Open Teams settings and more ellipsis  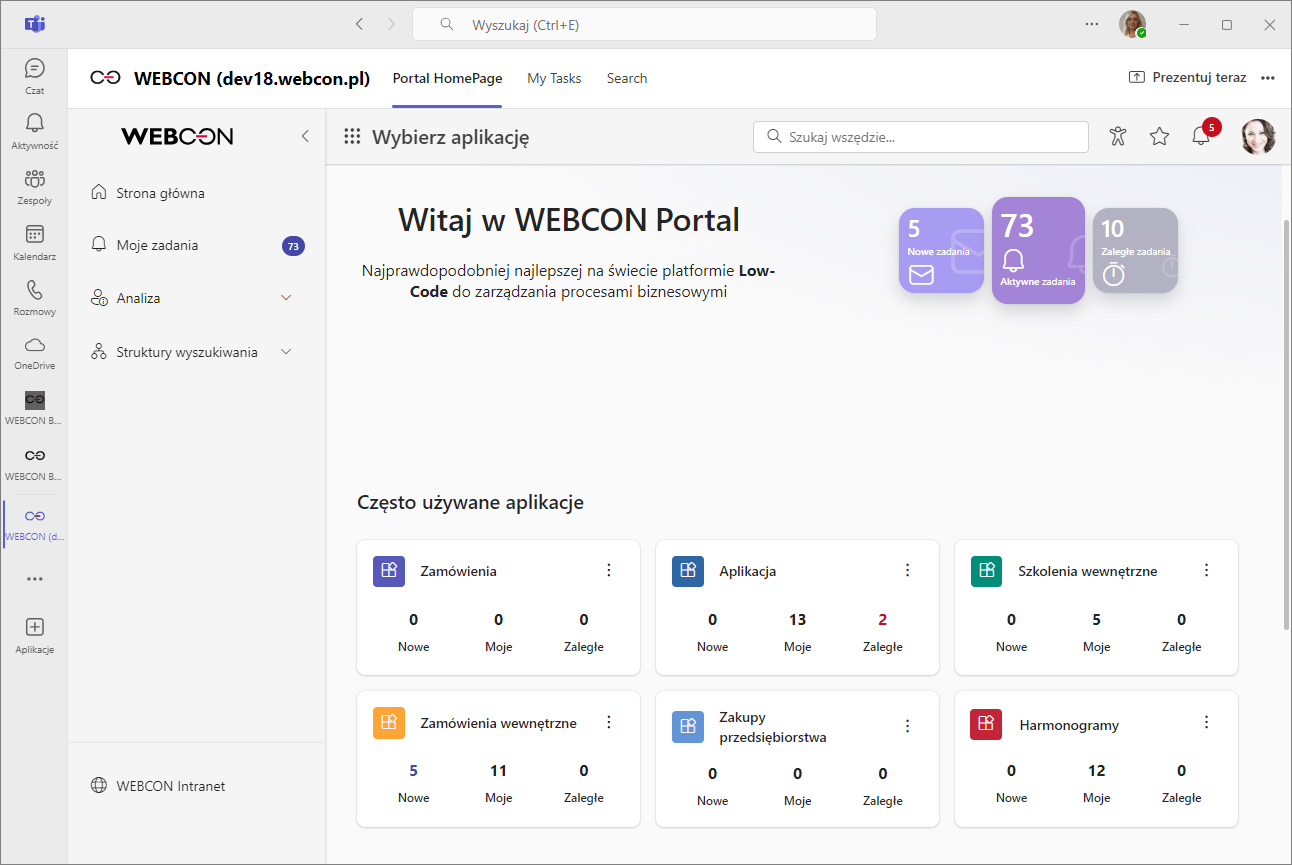(x=1092, y=24)
